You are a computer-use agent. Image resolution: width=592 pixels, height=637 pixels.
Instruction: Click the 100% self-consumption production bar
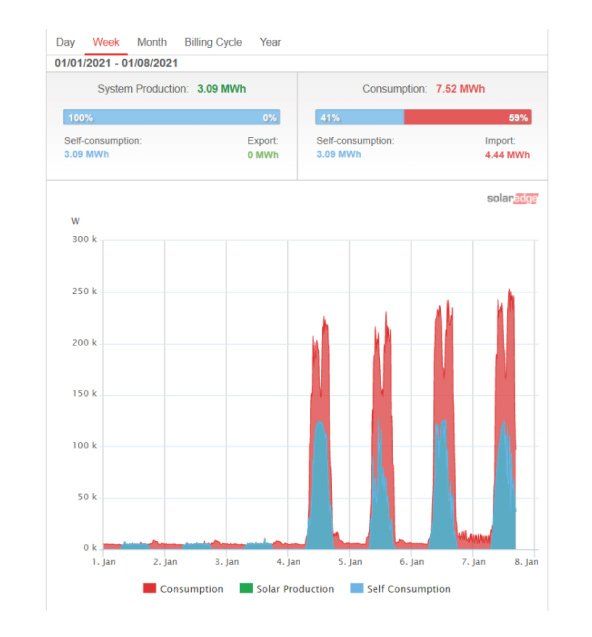[x=171, y=117]
